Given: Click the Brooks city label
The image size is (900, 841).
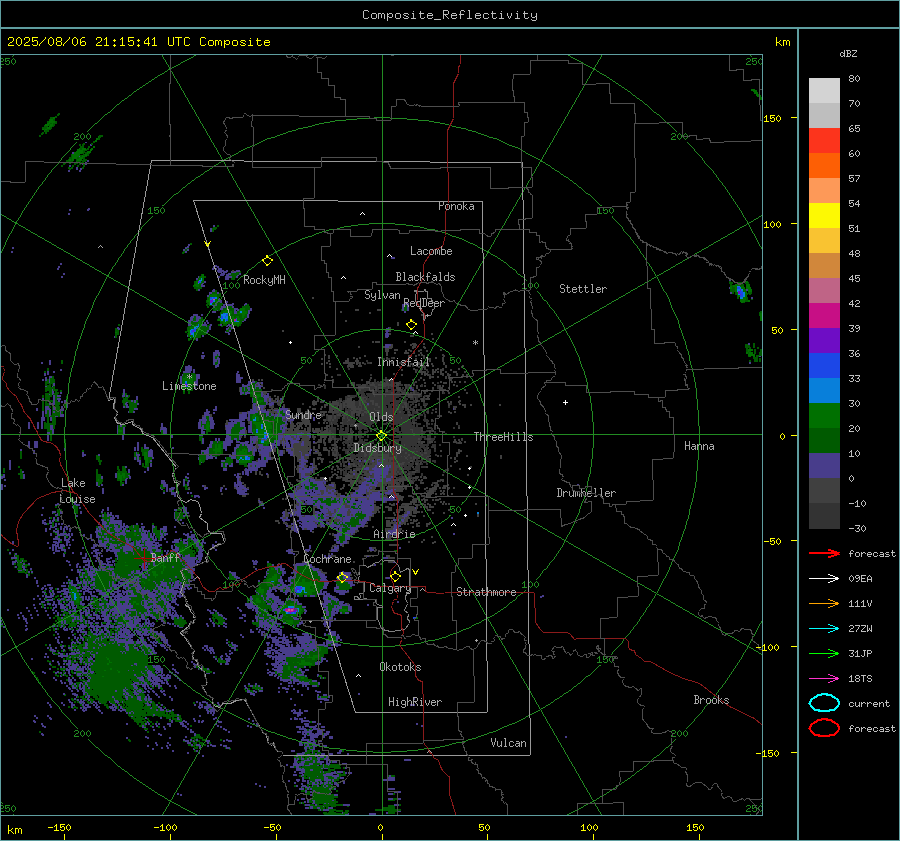Looking at the screenshot, I should pyautogui.click(x=711, y=700).
